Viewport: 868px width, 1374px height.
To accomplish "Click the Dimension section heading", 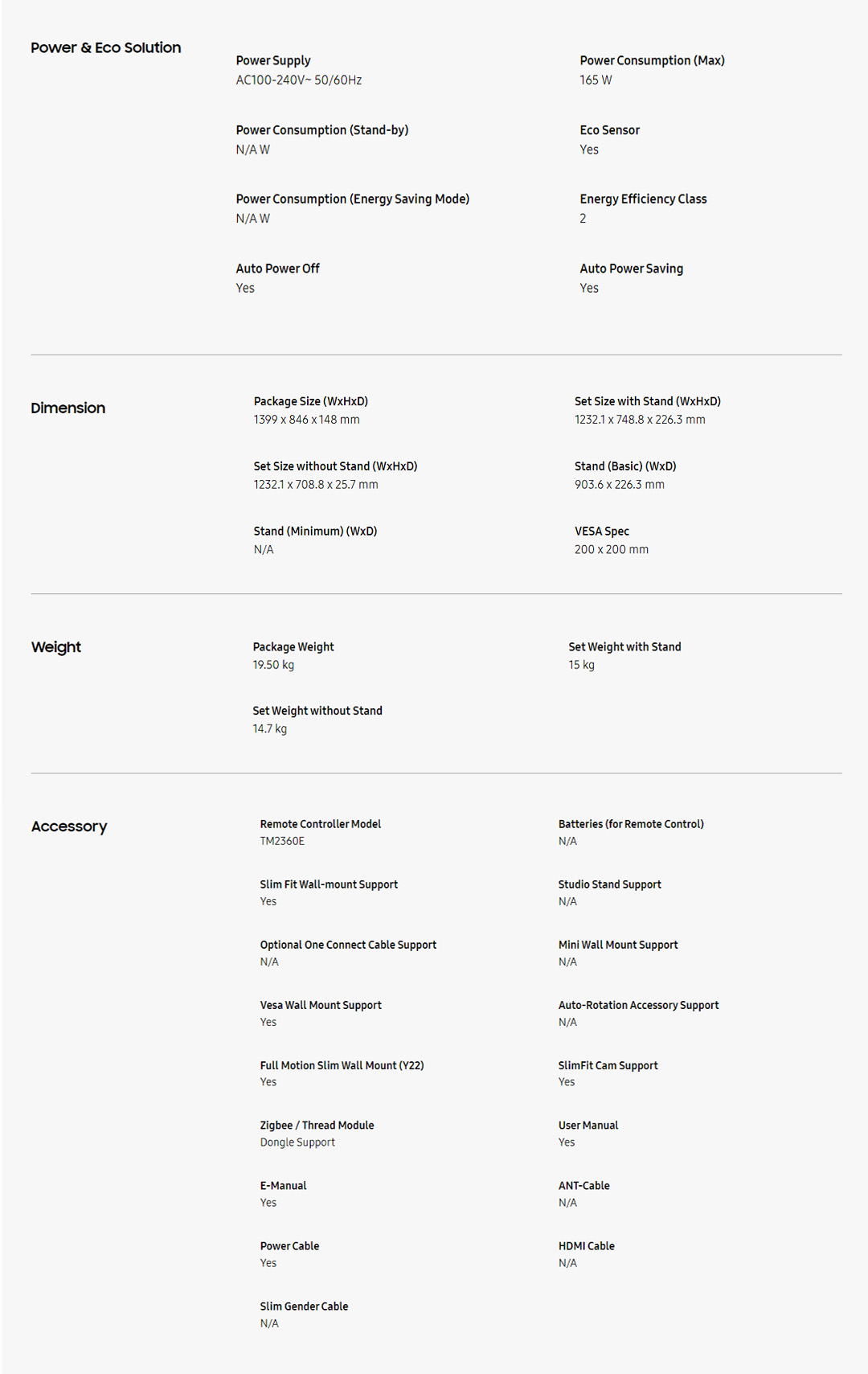I will [68, 408].
